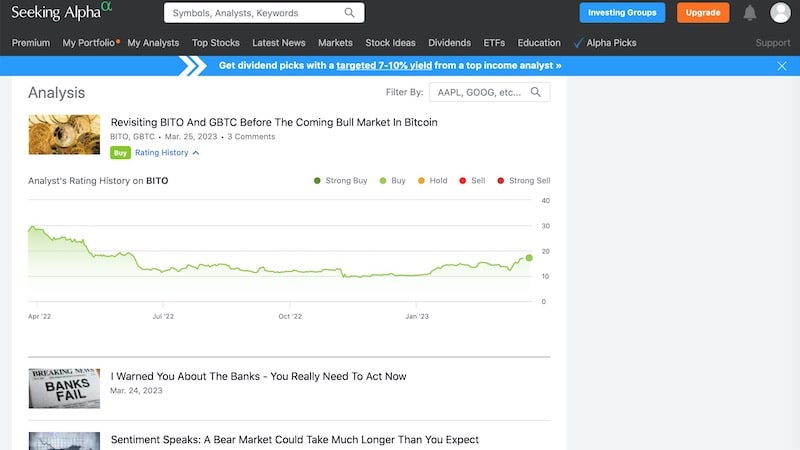
Task: Click the green Buy rating badge
Action: [x=120, y=153]
